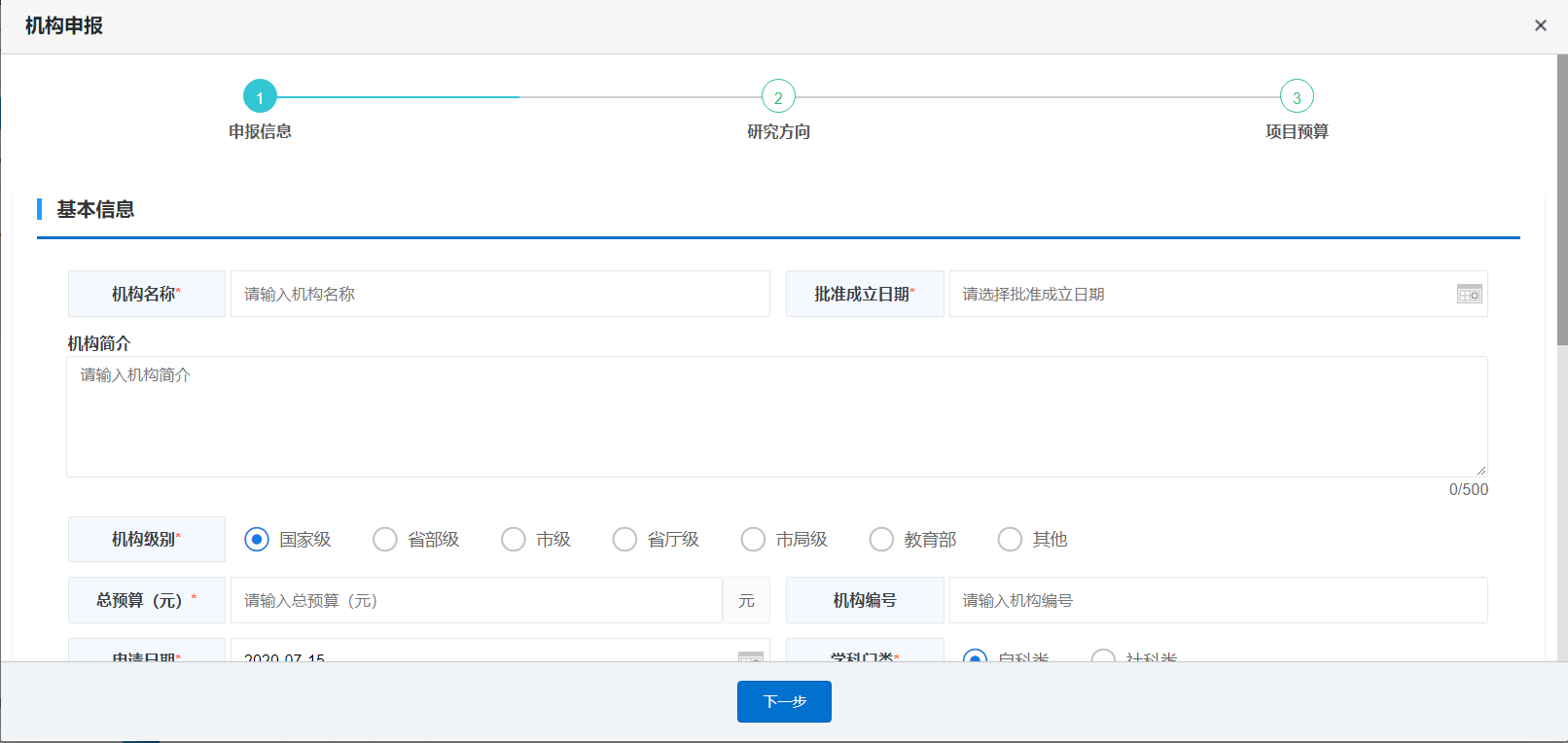Click step 1 申报信息 circle
Viewport: 1568px width, 743px height.
click(260, 97)
